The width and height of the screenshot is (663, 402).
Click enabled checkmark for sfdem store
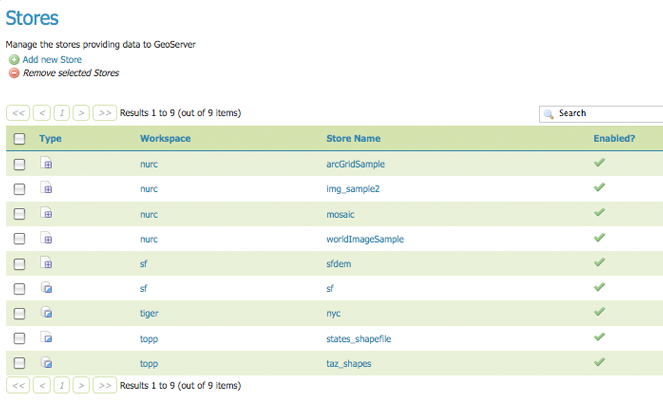click(599, 262)
